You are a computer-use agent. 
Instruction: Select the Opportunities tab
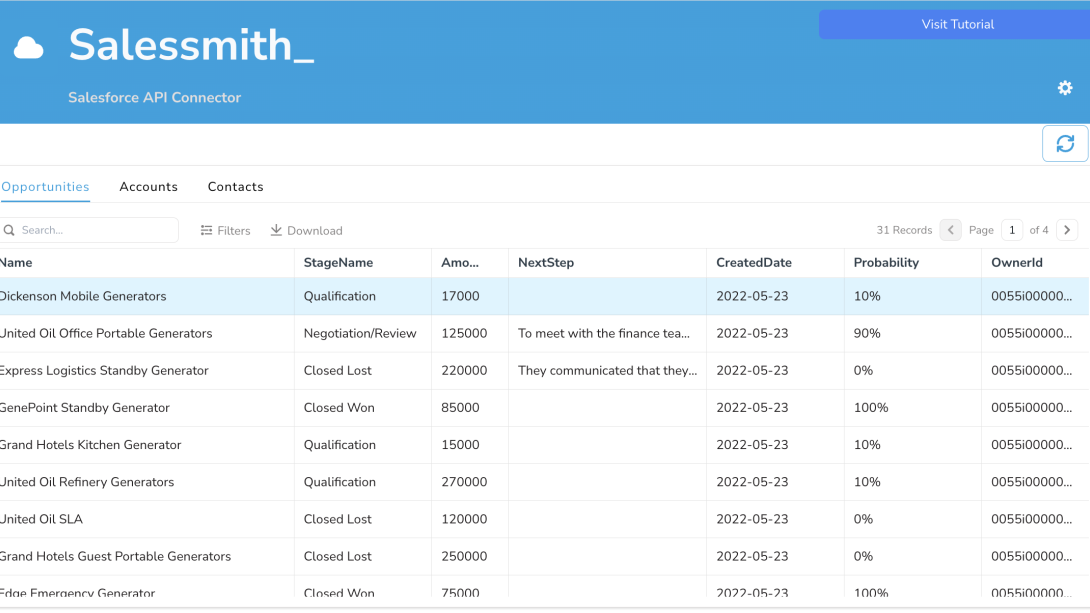[x=44, y=187]
